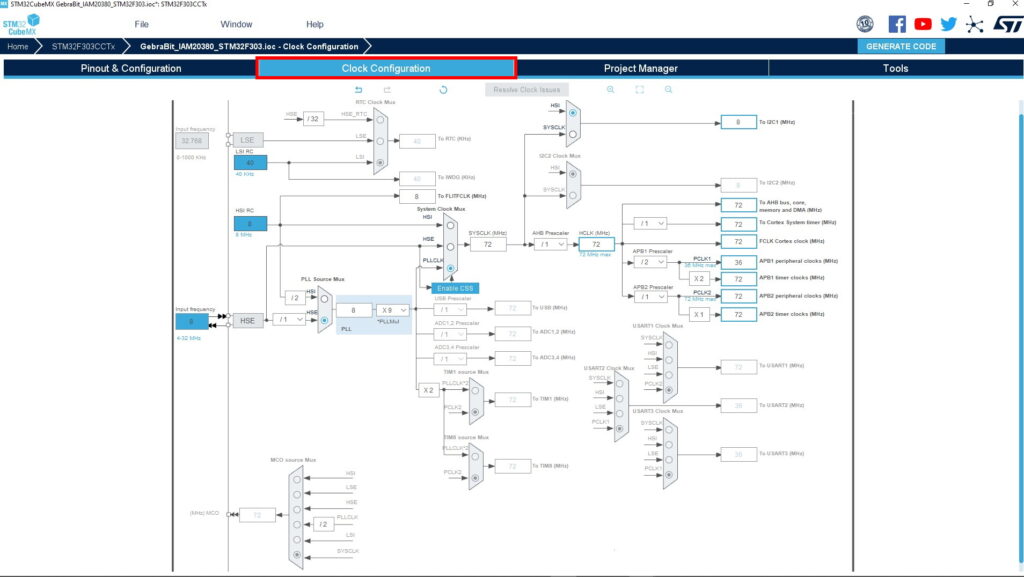Screen dimensions: 1024x577
Task: Open the Window menu
Action: point(236,24)
